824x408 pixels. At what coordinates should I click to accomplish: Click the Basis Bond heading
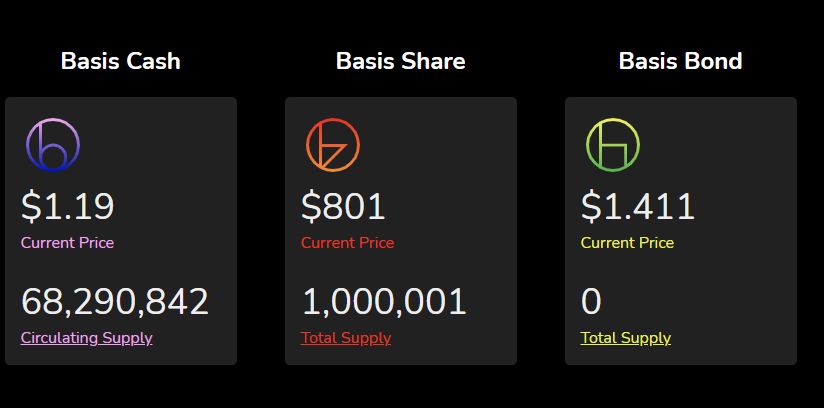(x=681, y=61)
